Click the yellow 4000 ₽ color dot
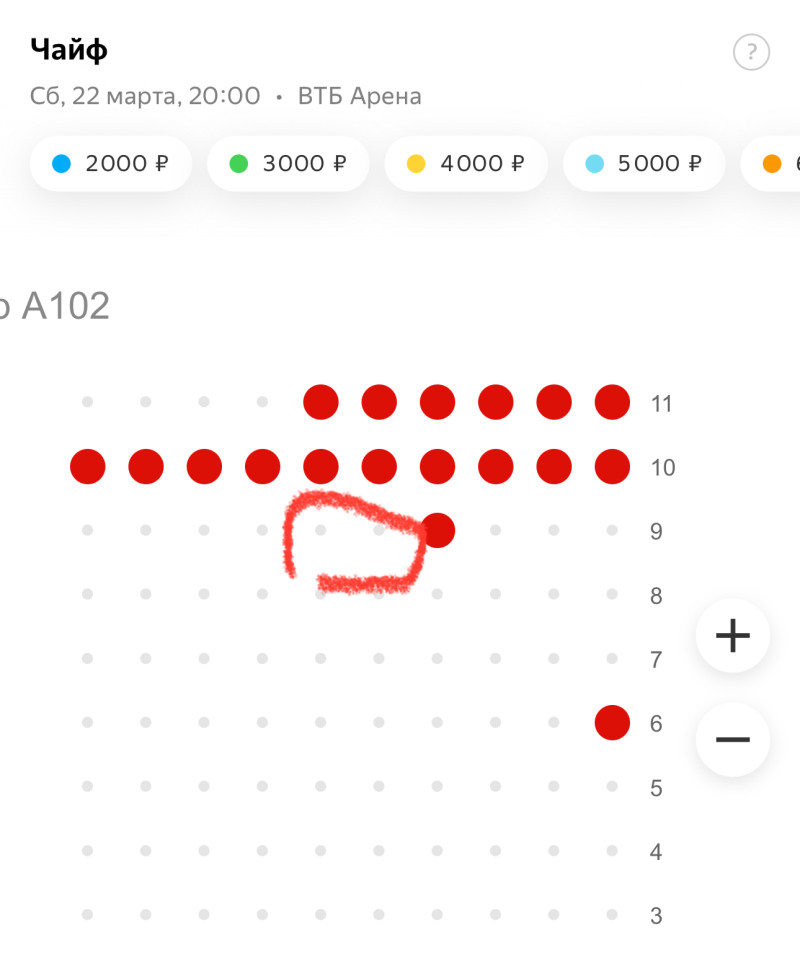Viewport: 800px width, 953px height. (417, 164)
